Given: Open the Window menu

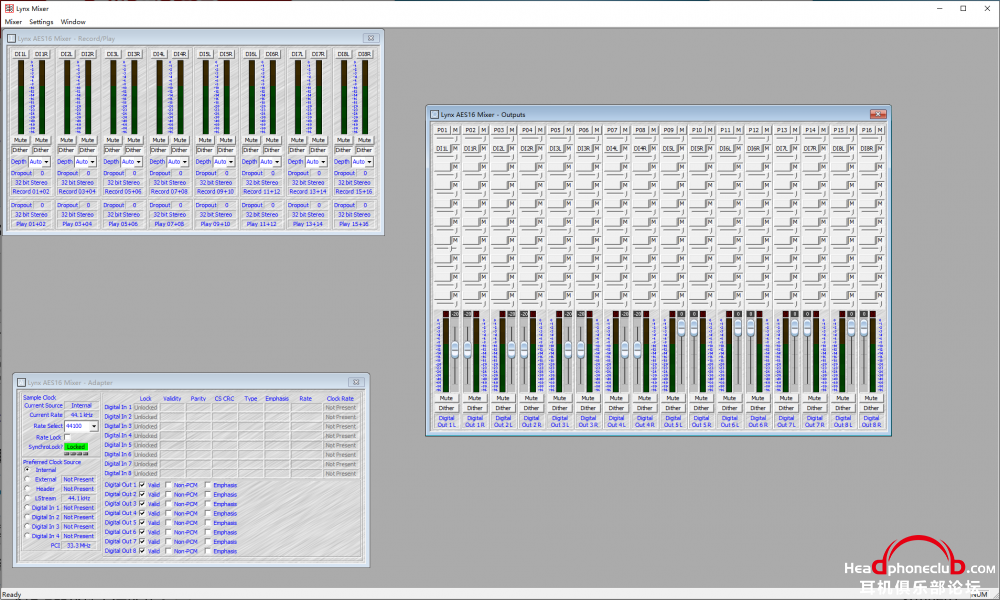Looking at the screenshot, I should (73, 22).
